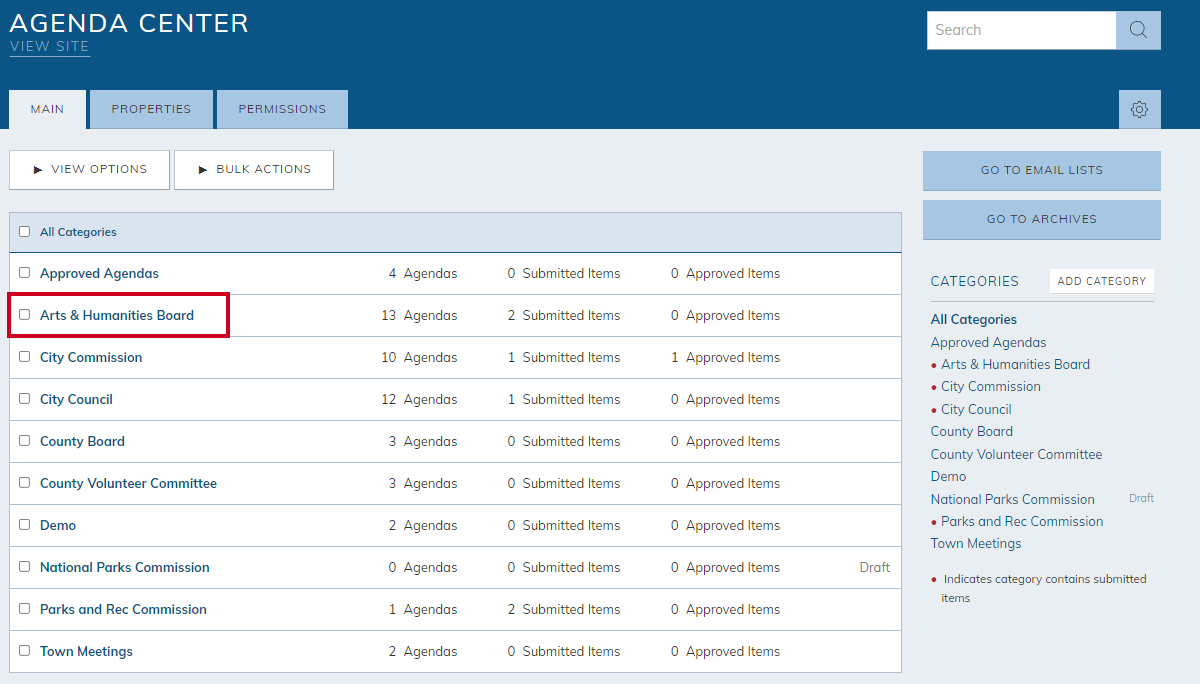Screen dimensions: 1200x684
Task: Select City Commission in the sidebar
Action: pyautogui.click(x=991, y=386)
